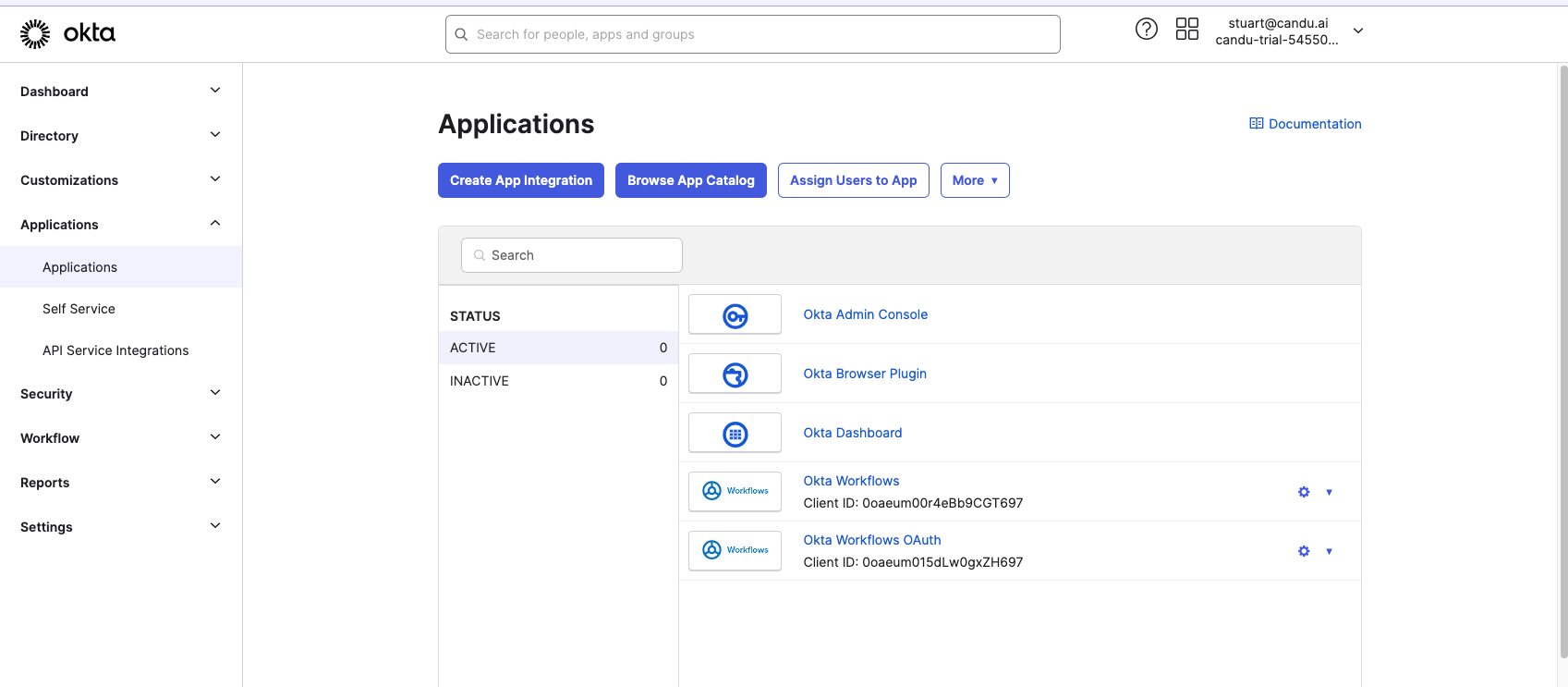Screen dimensions: 1568x687
Task: Click Client ID 0oaeum00r4eBb9CGT697 text
Action: tap(913, 503)
